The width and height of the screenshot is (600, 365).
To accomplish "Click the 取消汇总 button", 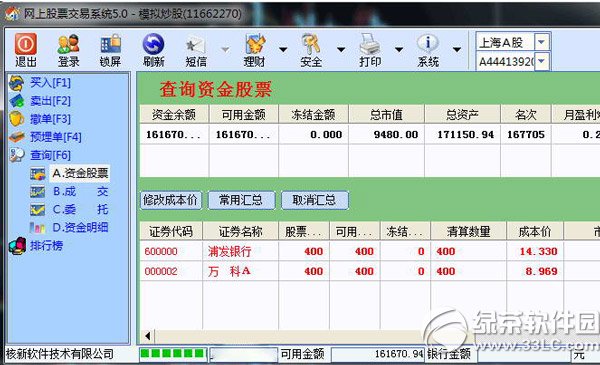I will click(315, 200).
